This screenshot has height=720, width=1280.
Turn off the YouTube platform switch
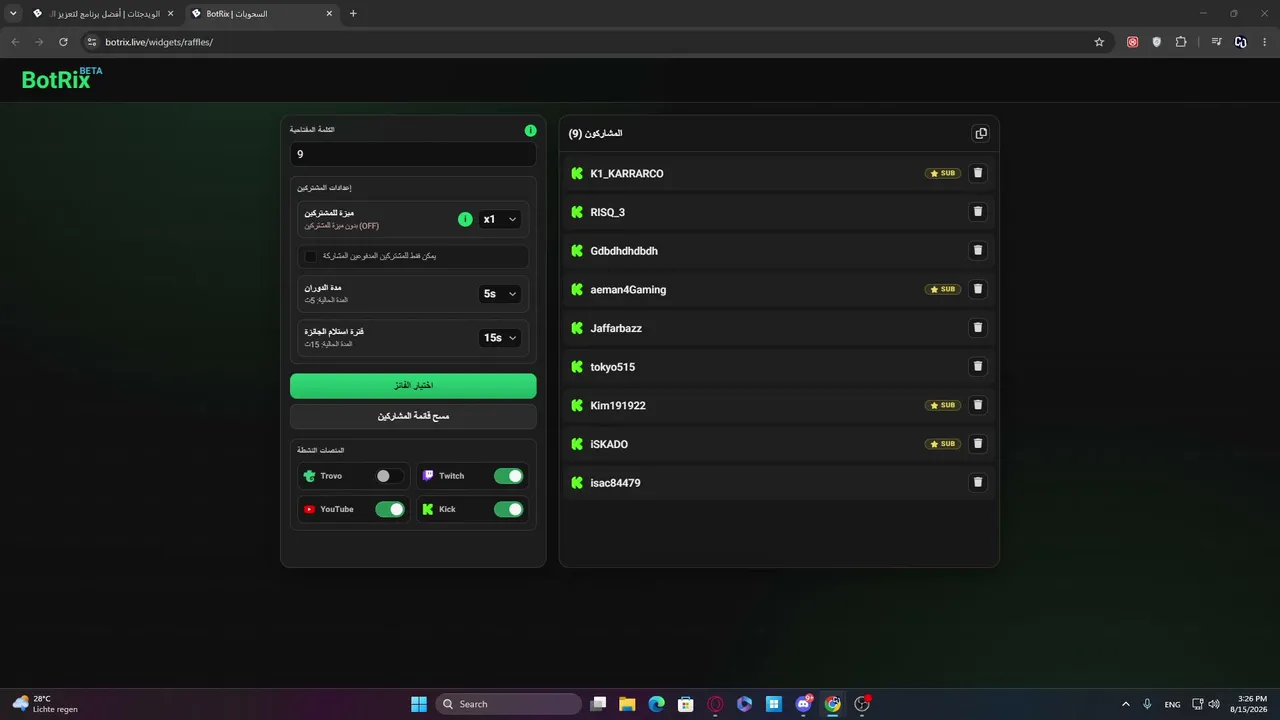[x=390, y=509]
